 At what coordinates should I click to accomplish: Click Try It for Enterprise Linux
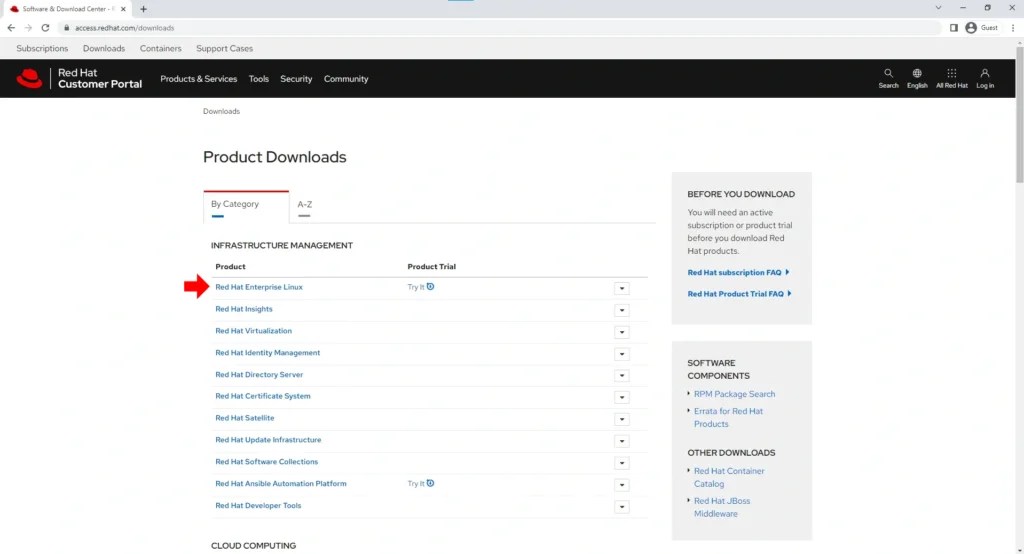click(x=416, y=287)
